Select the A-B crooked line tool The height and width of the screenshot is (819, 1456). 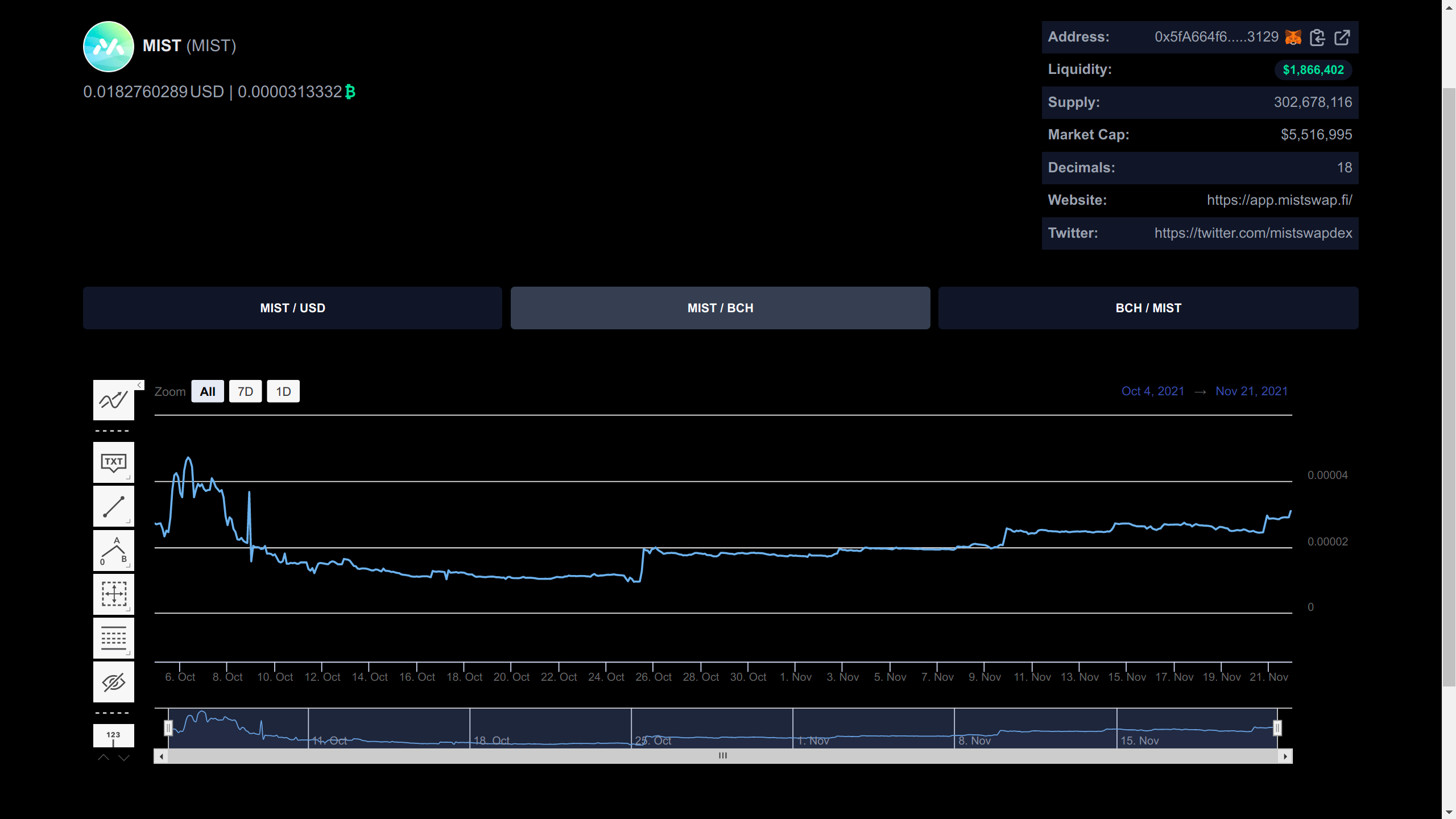point(114,550)
